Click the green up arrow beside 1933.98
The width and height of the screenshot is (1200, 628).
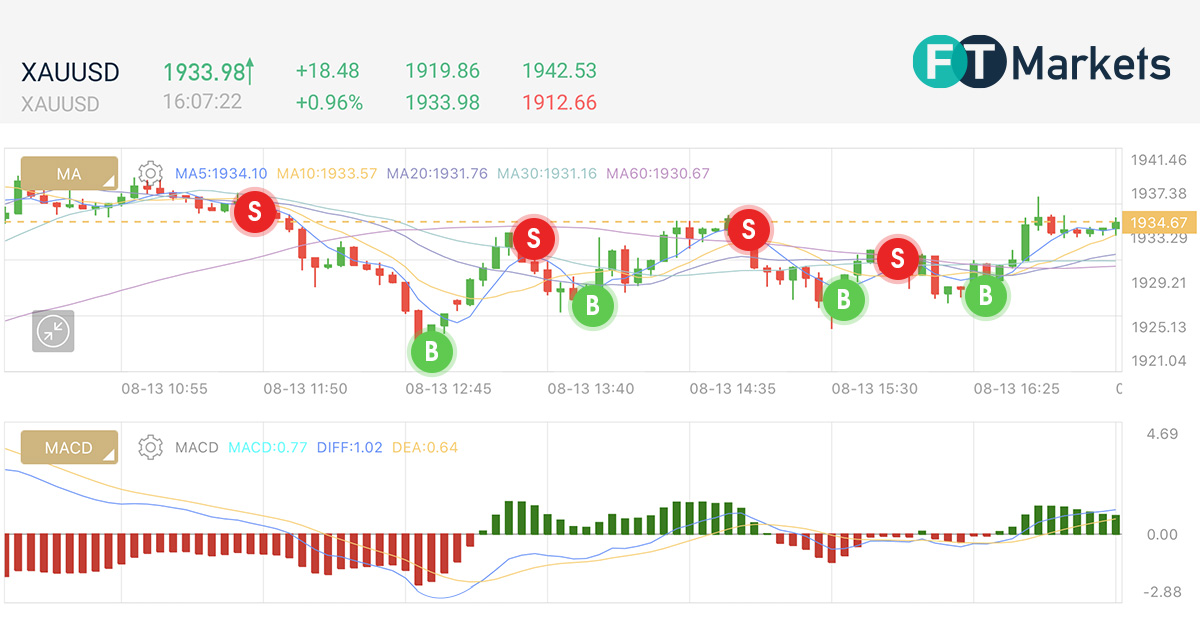(250, 69)
